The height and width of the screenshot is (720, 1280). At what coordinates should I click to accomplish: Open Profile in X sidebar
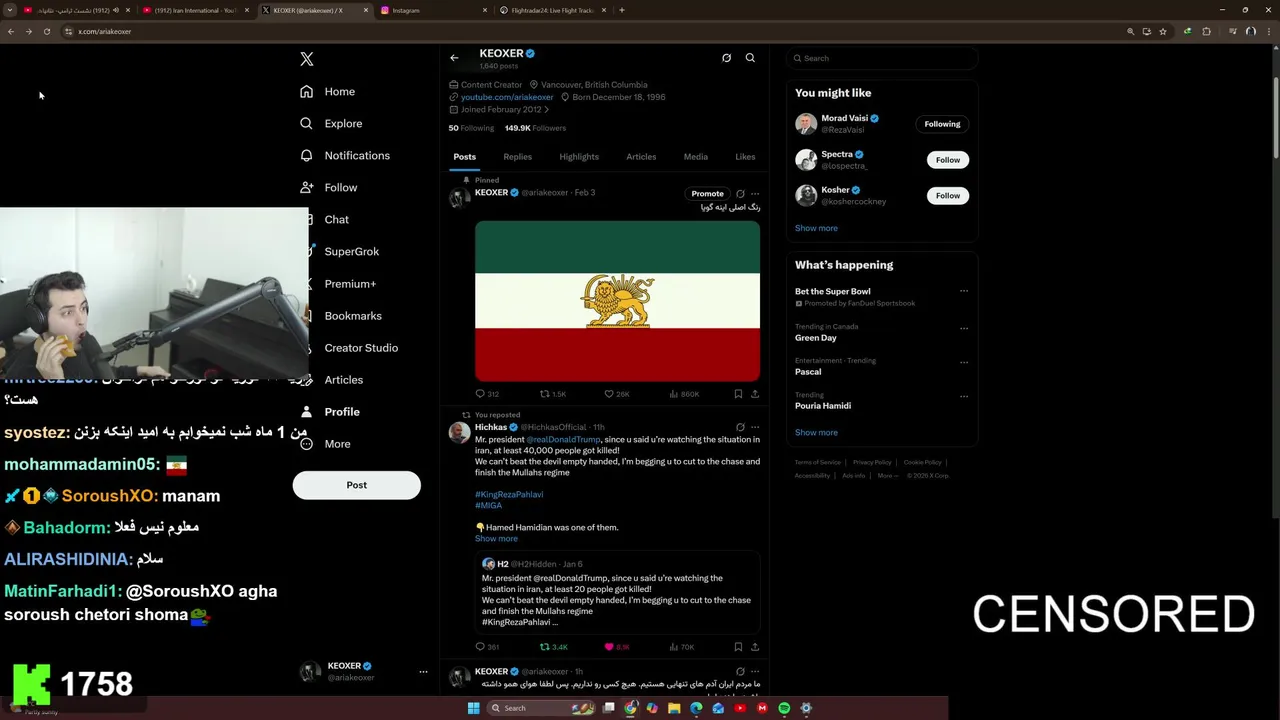click(x=330, y=412)
